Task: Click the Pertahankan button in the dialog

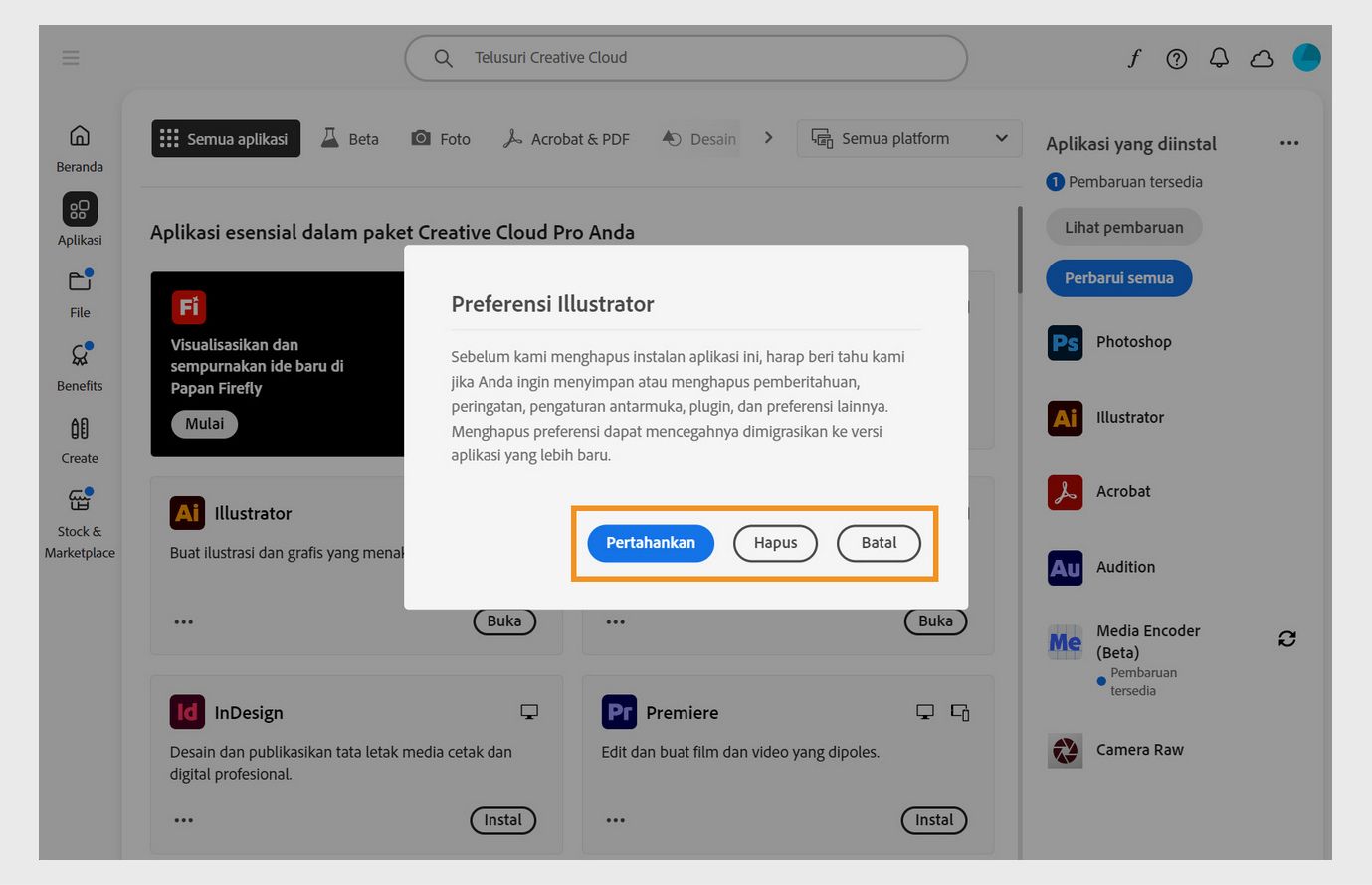Action: click(x=650, y=543)
